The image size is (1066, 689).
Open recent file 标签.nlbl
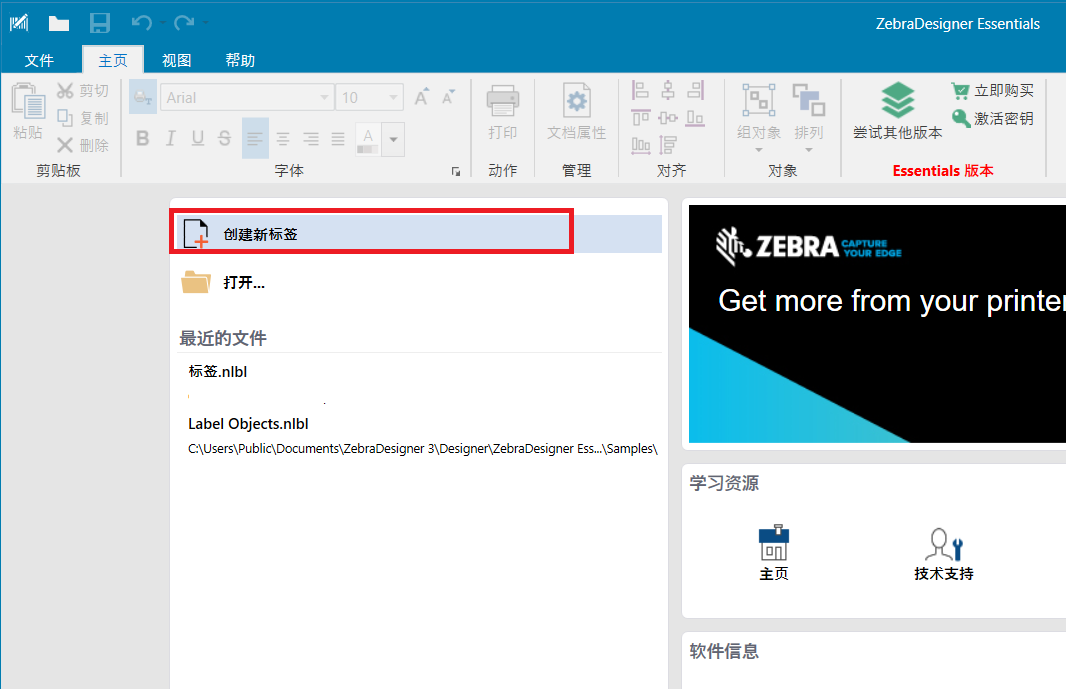pos(216,371)
